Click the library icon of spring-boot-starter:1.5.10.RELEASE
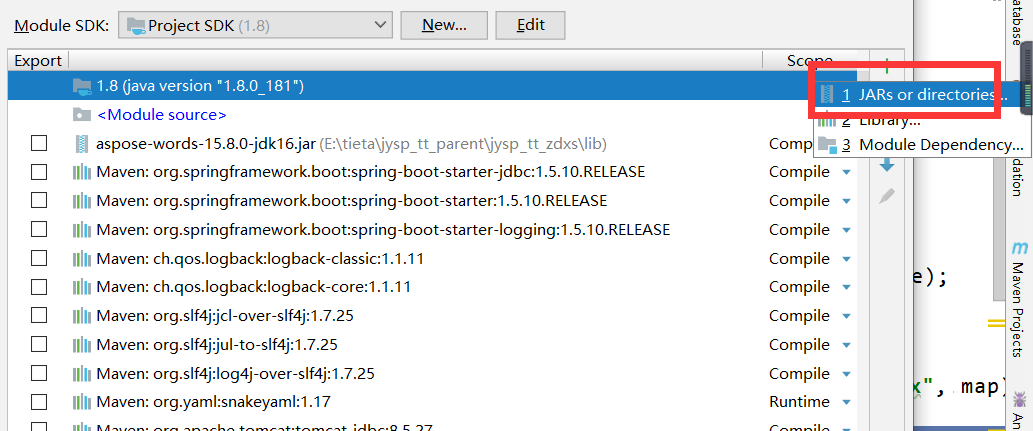 point(82,201)
